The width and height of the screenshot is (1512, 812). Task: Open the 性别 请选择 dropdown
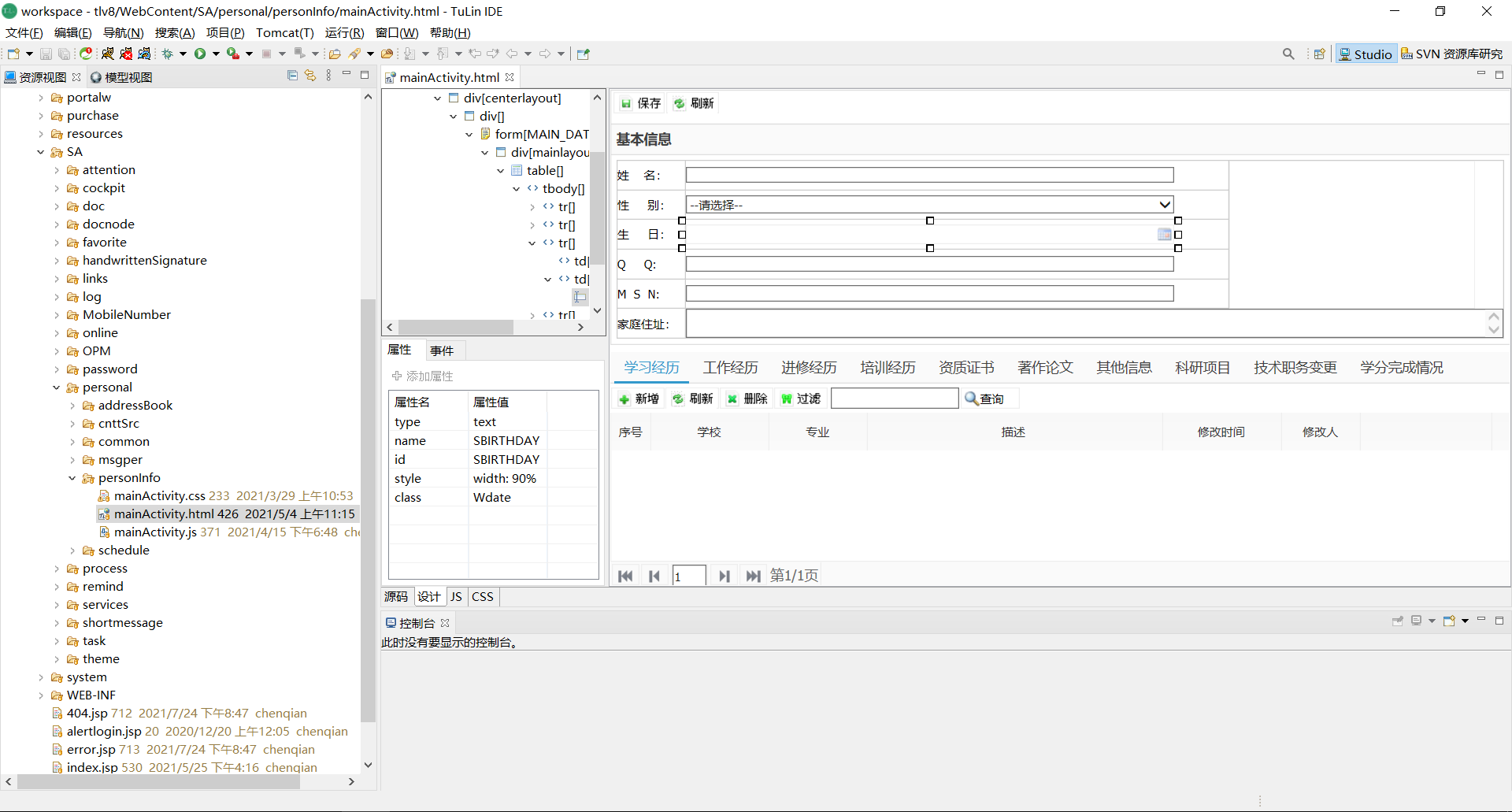929,205
